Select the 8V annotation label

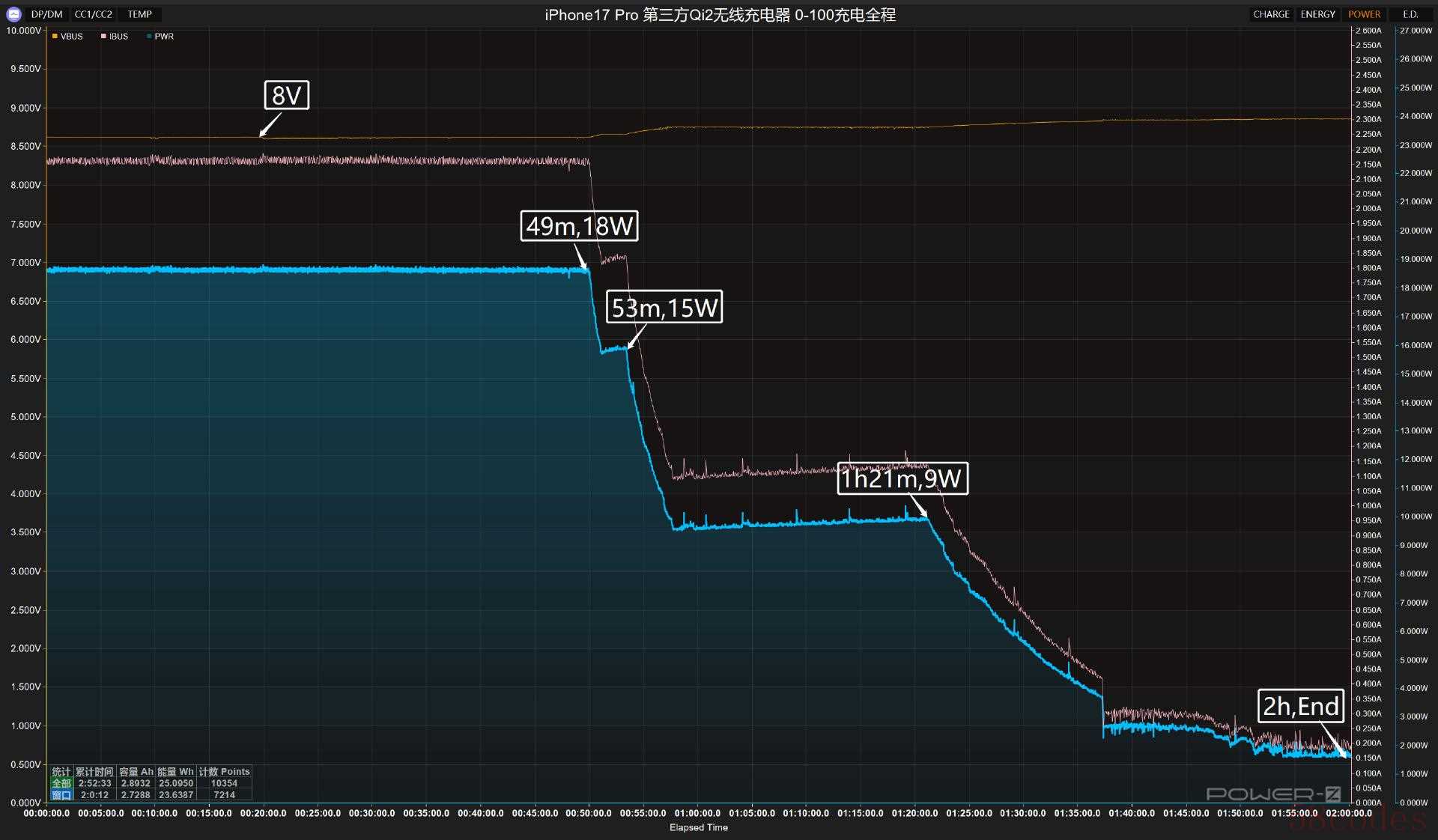[x=286, y=95]
